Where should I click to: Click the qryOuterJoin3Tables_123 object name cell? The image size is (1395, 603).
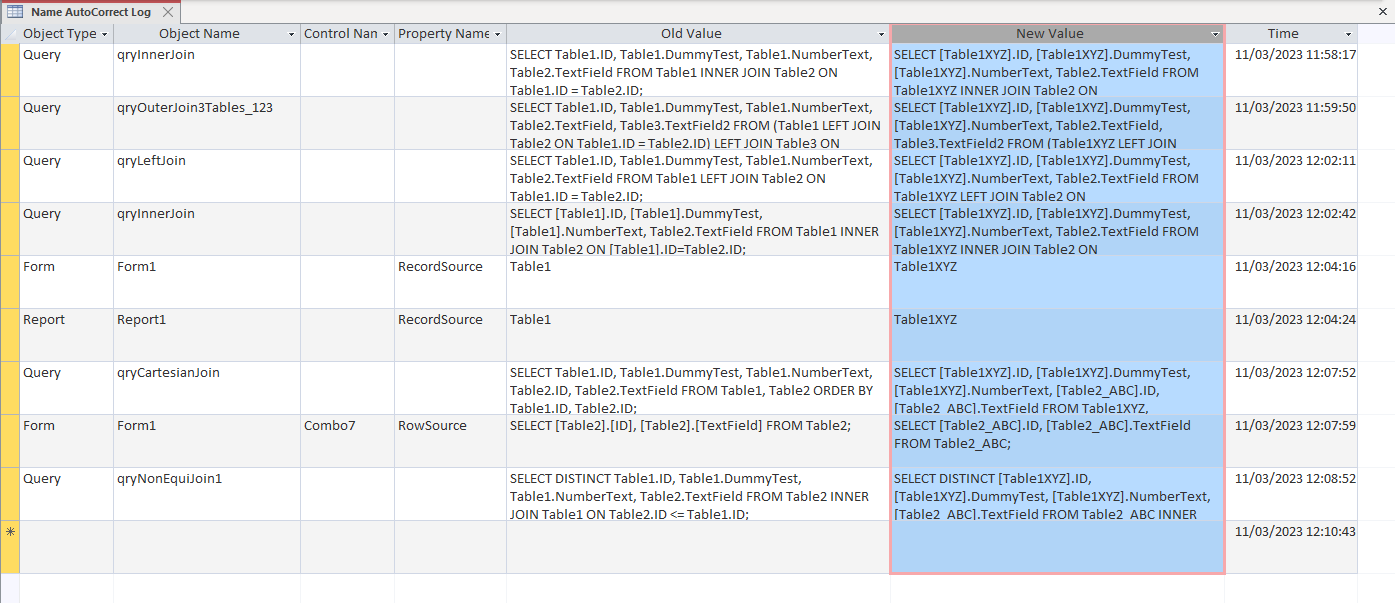[x=207, y=123]
